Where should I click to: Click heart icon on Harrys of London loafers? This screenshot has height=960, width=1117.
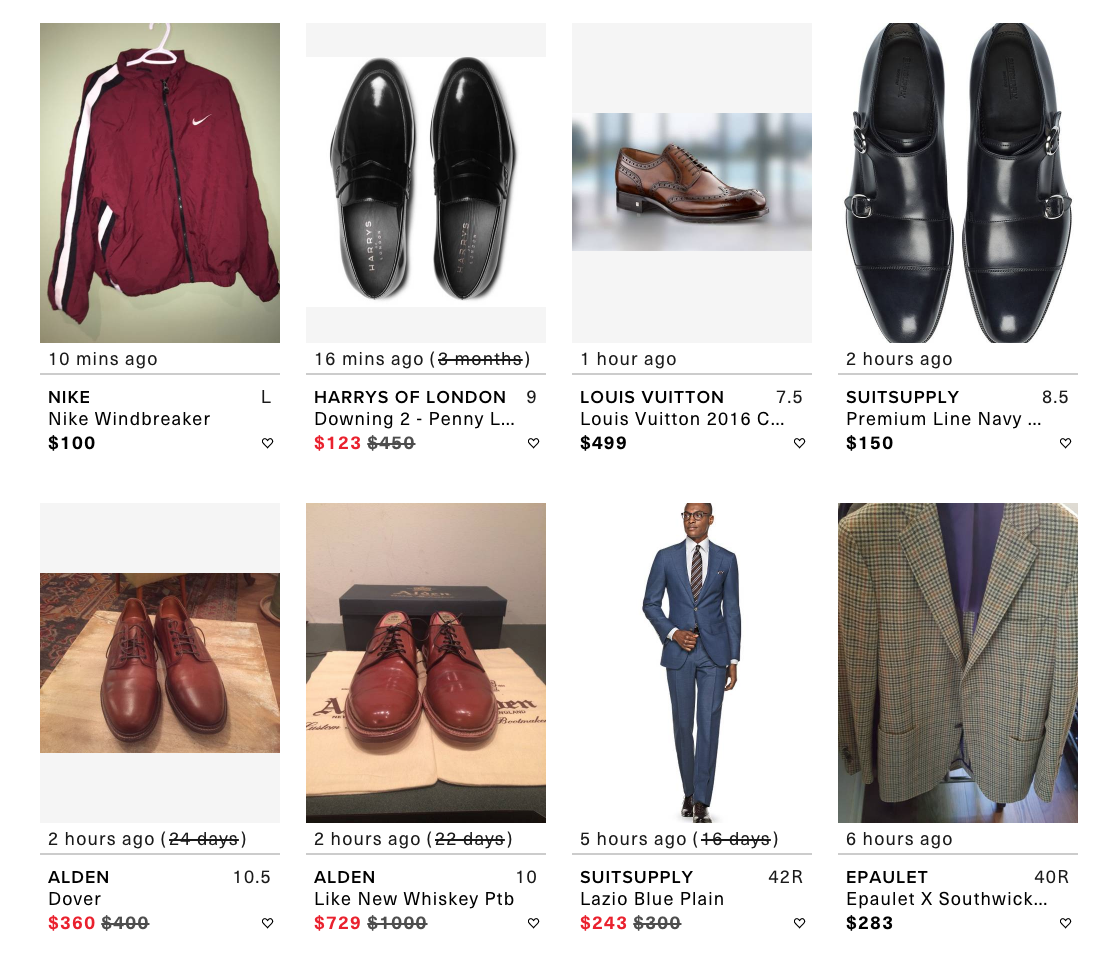tap(533, 444)
